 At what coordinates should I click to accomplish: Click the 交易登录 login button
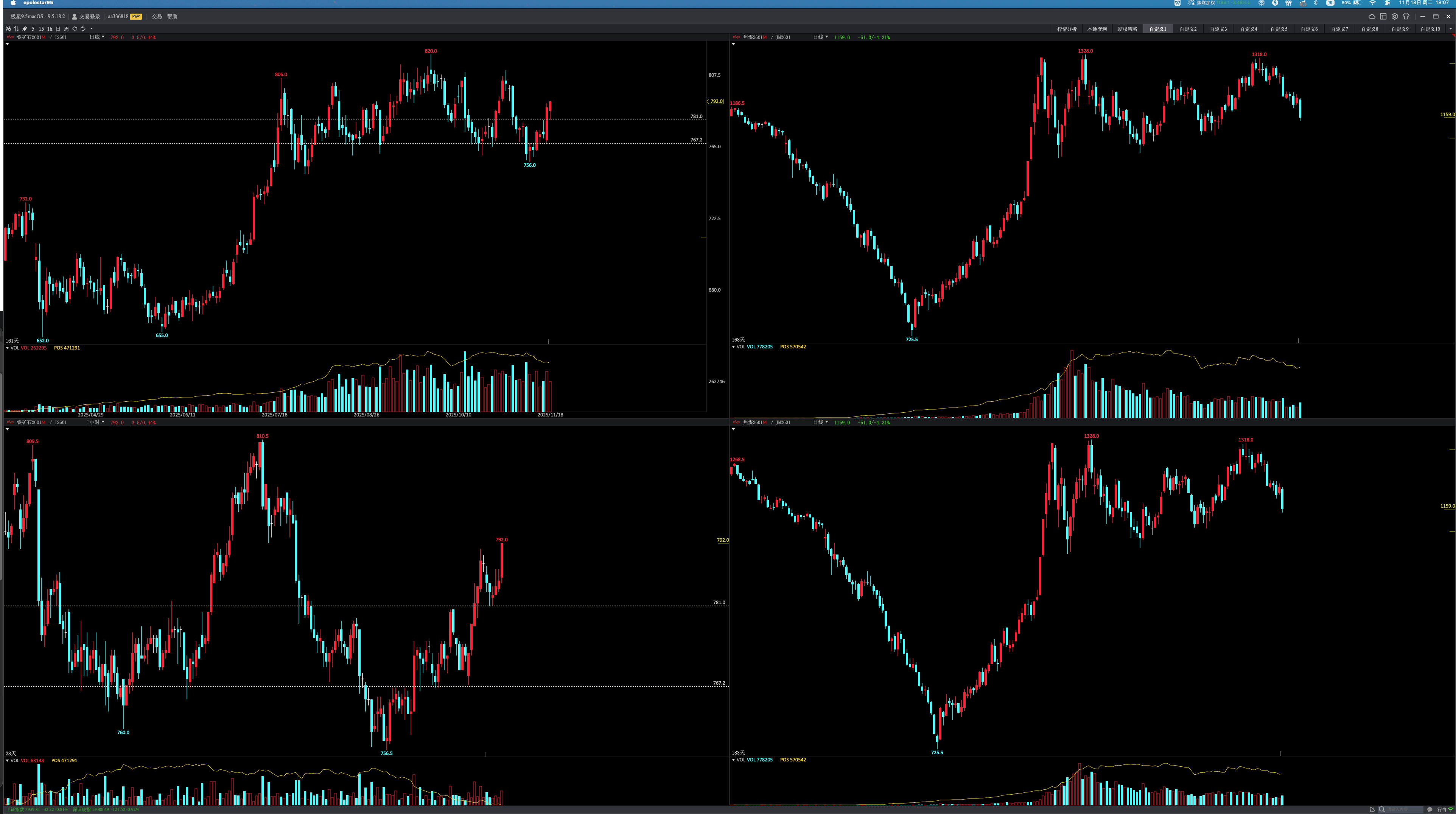pos(87,16)
